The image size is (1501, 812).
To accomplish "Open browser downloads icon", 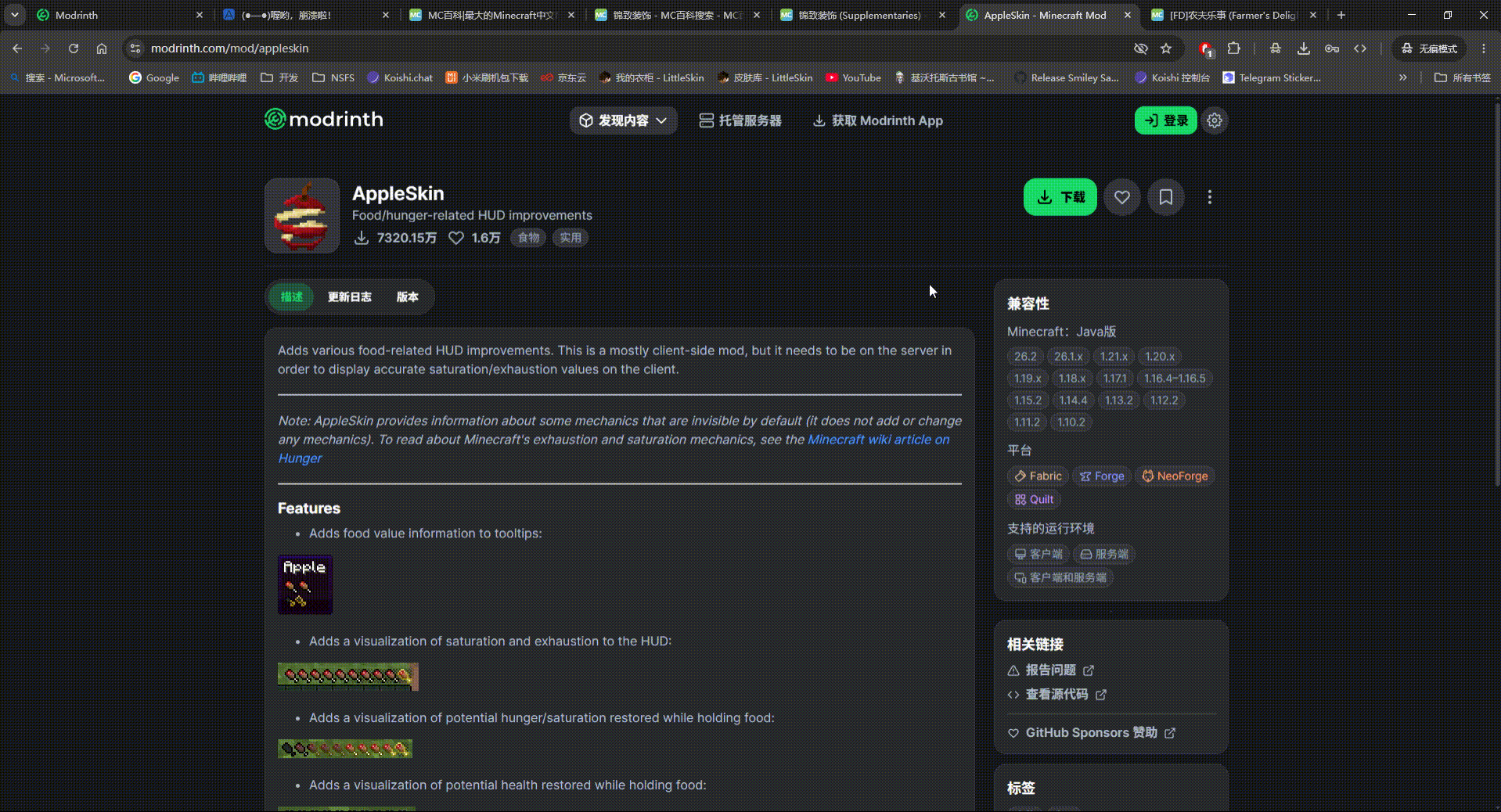I will click(1304, 49).
